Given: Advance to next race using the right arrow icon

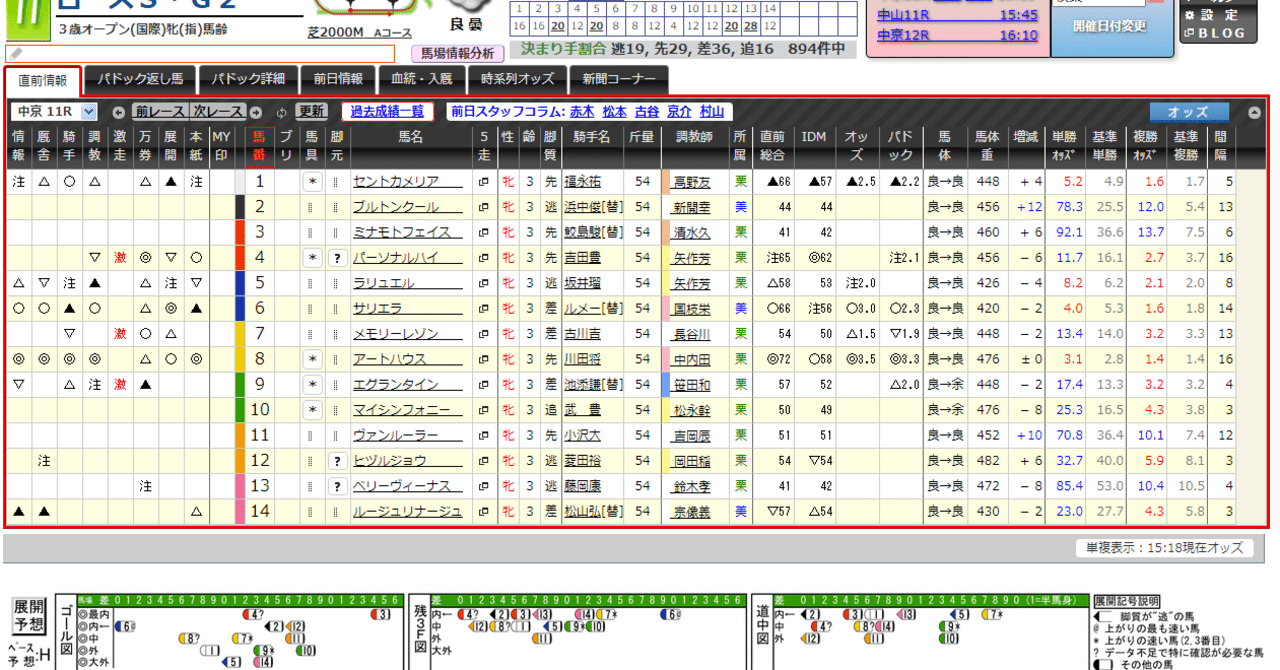Looking at the screenshot, I should 253,113.
